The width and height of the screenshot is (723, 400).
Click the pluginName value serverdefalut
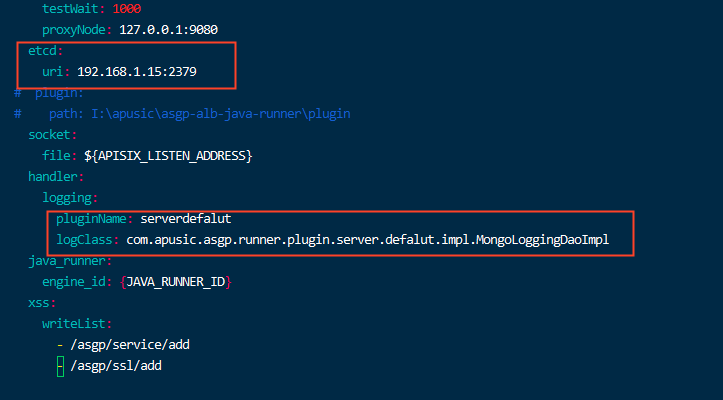(x=186, y=219)
